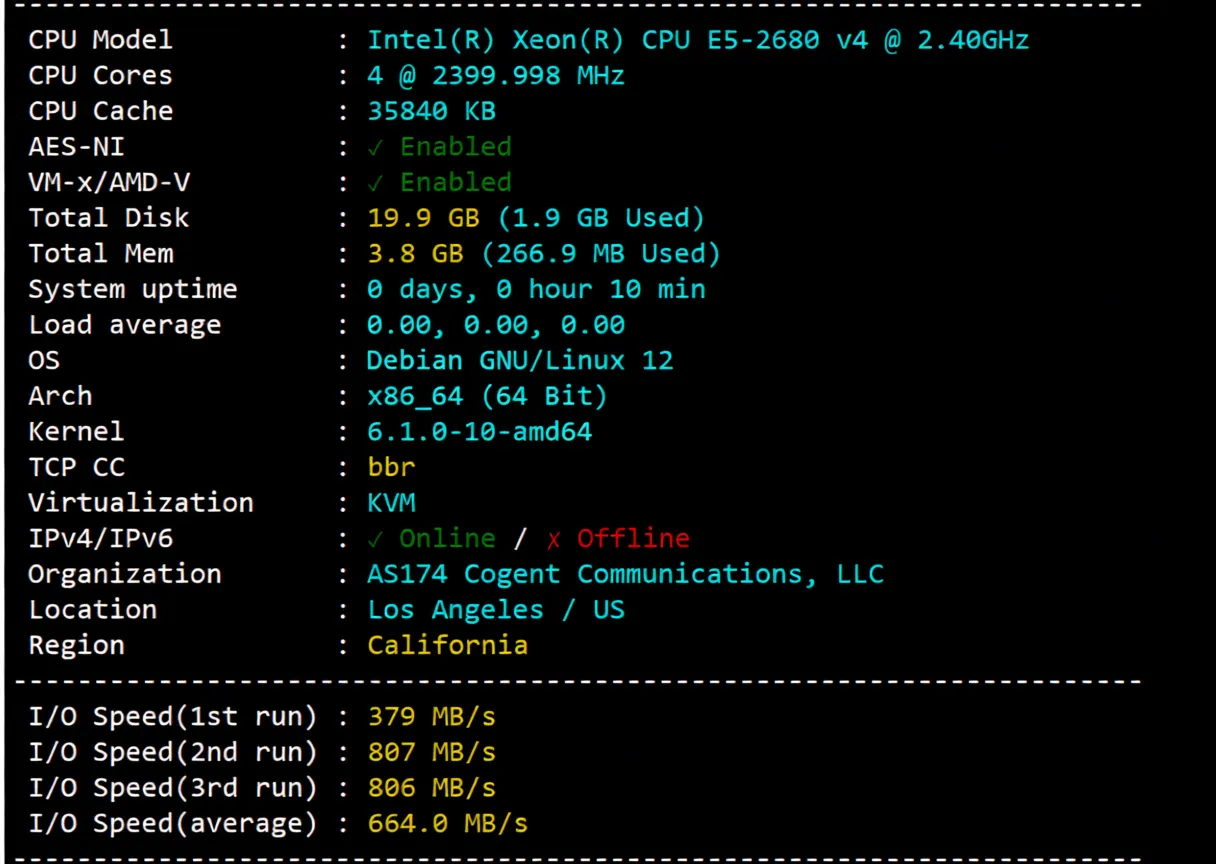Click the average speed 664.0 MB/s
Screen dimensions: 1216x864
[447, 824]
